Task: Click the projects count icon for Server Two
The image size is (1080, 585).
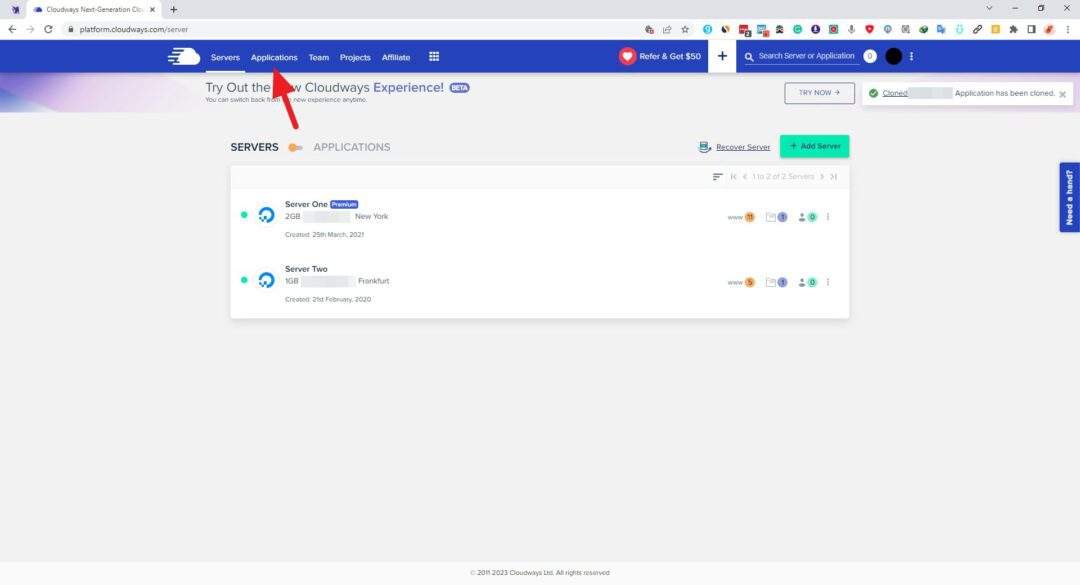Action: point(776,282)
